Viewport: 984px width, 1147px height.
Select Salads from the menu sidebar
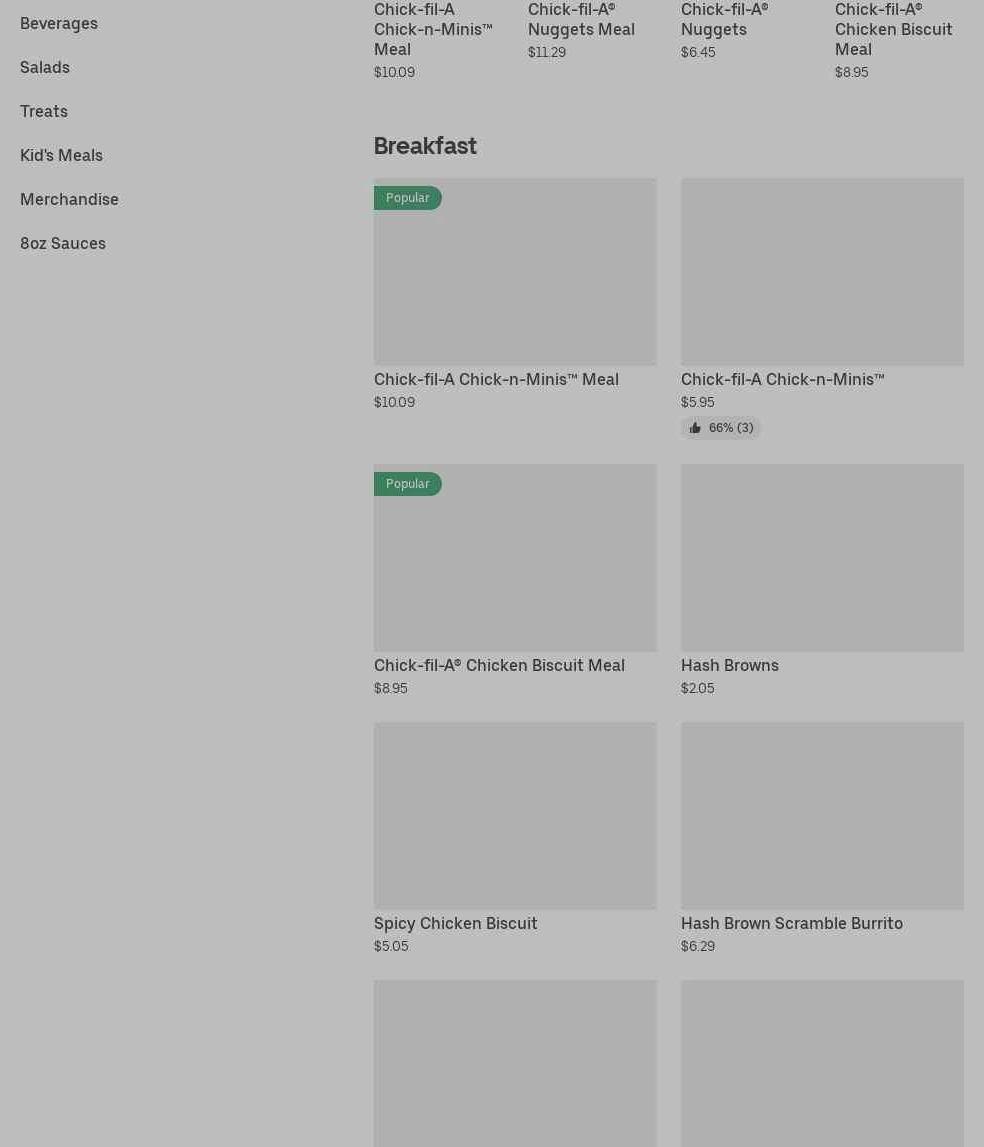click(x=45, y=67)
